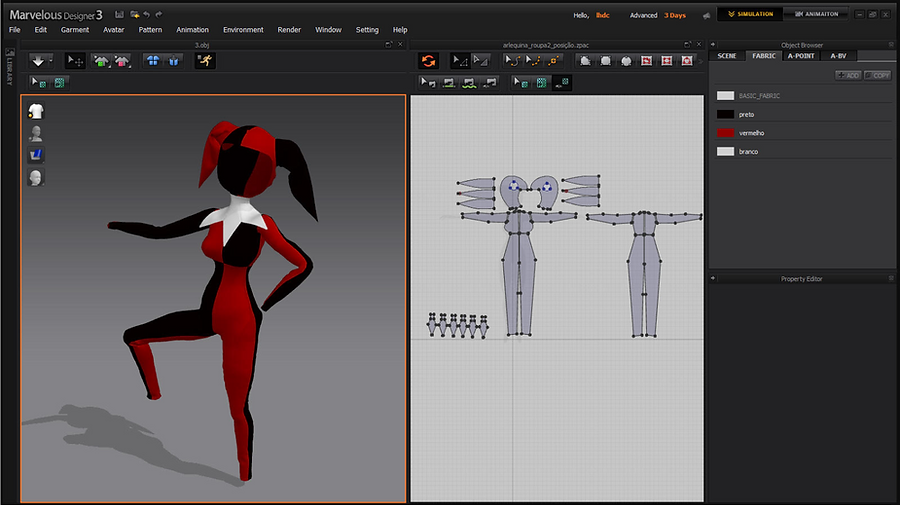Open the avatar head display options
The width and height of the screenshot is (900, 505).
[x=36, y=177]
